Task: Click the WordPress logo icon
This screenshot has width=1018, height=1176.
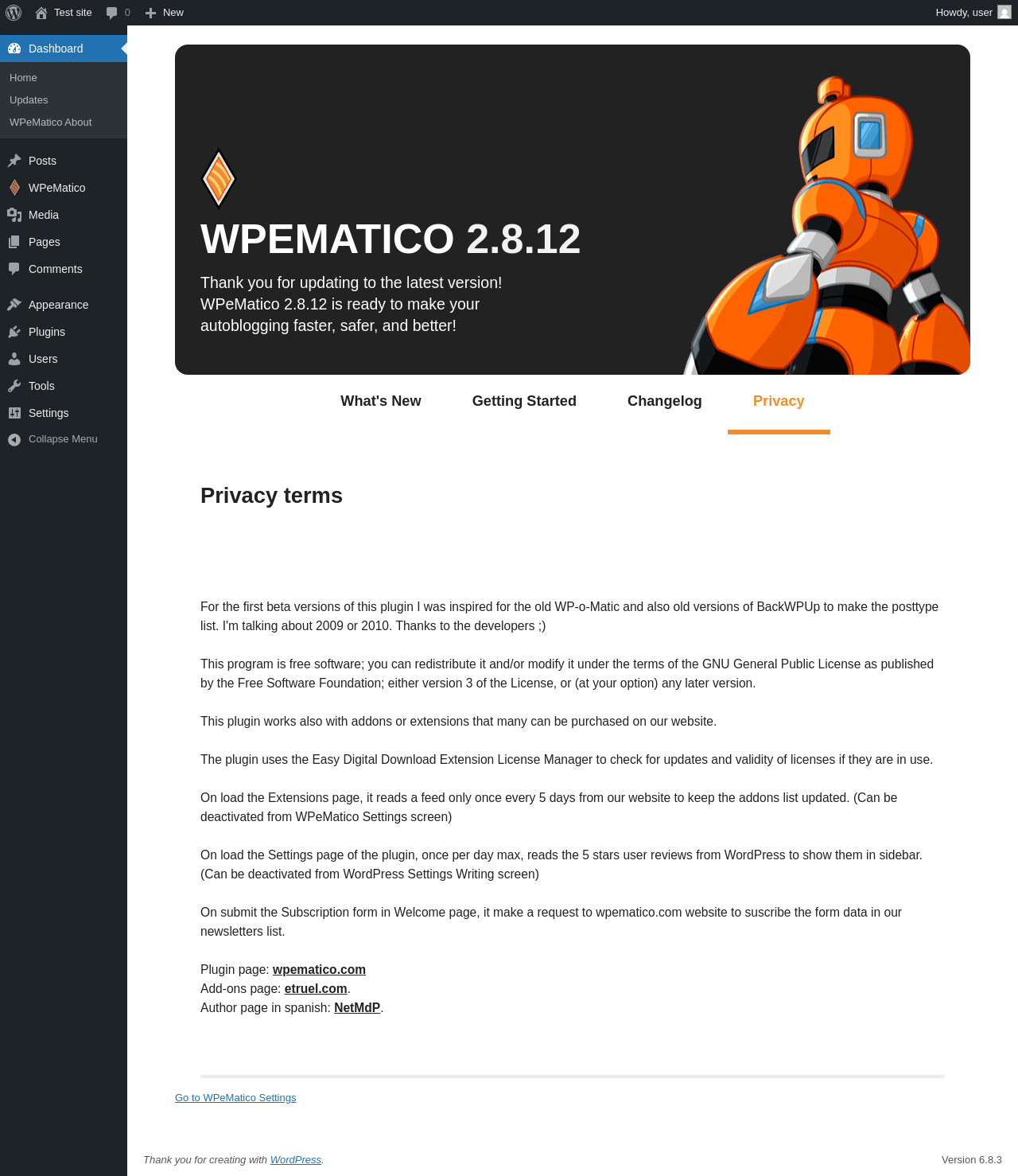Action: [x=14, y=13]
